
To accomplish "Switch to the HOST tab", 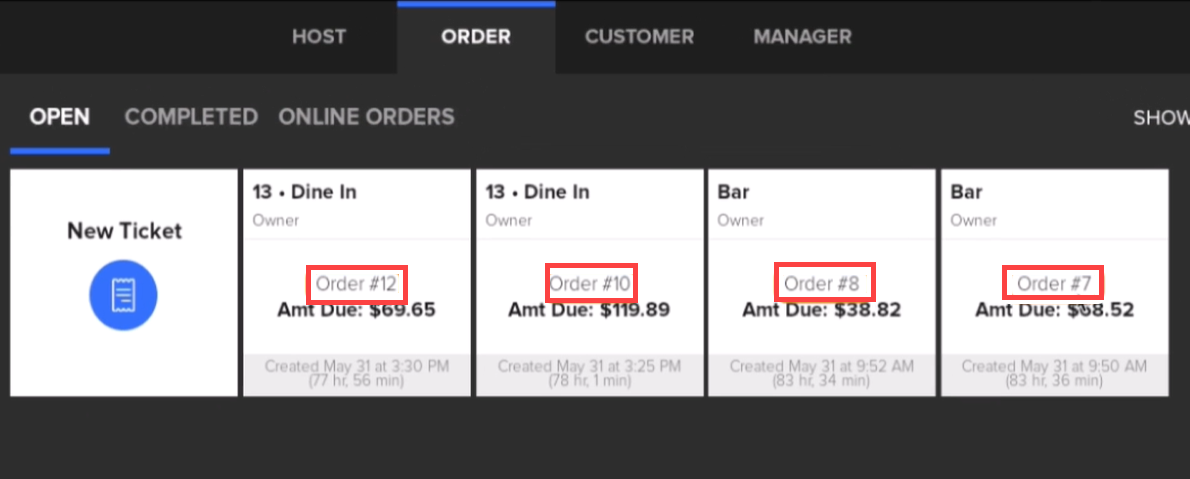I will [318, 37].
